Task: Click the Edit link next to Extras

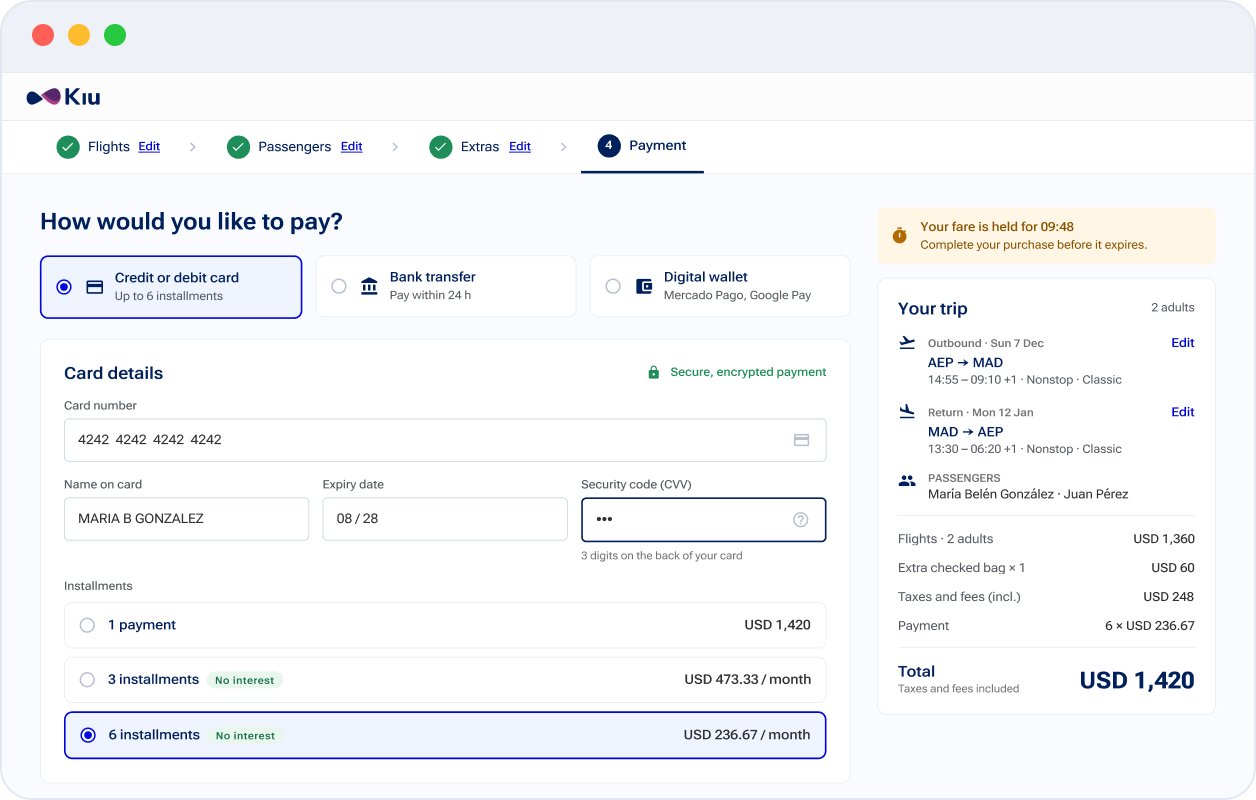Action: click(x=520, y=147)
